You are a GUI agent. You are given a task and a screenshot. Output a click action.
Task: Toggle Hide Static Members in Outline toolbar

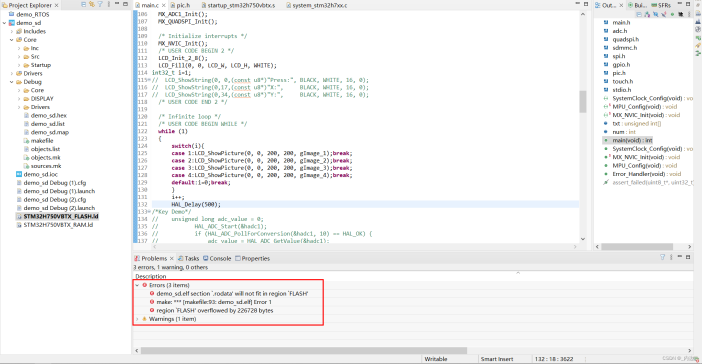664,14
